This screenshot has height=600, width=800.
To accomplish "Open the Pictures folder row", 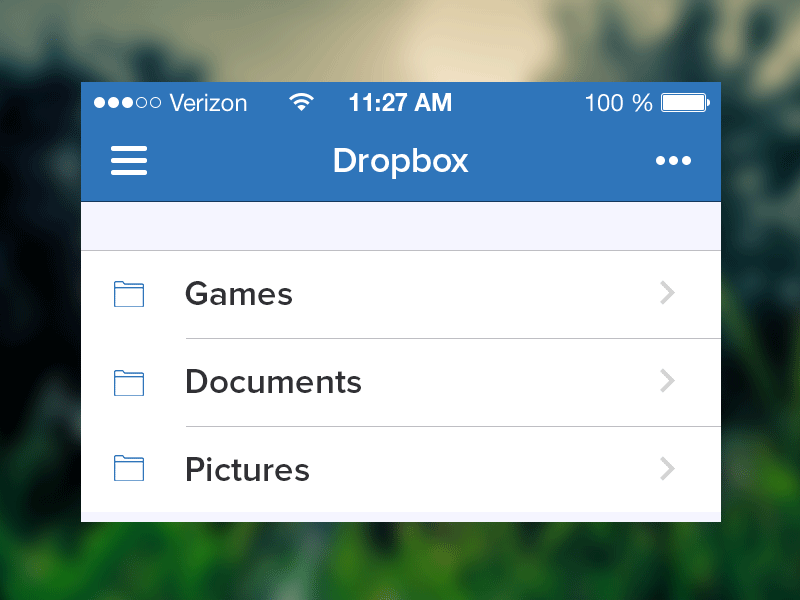I will [400, 469].
